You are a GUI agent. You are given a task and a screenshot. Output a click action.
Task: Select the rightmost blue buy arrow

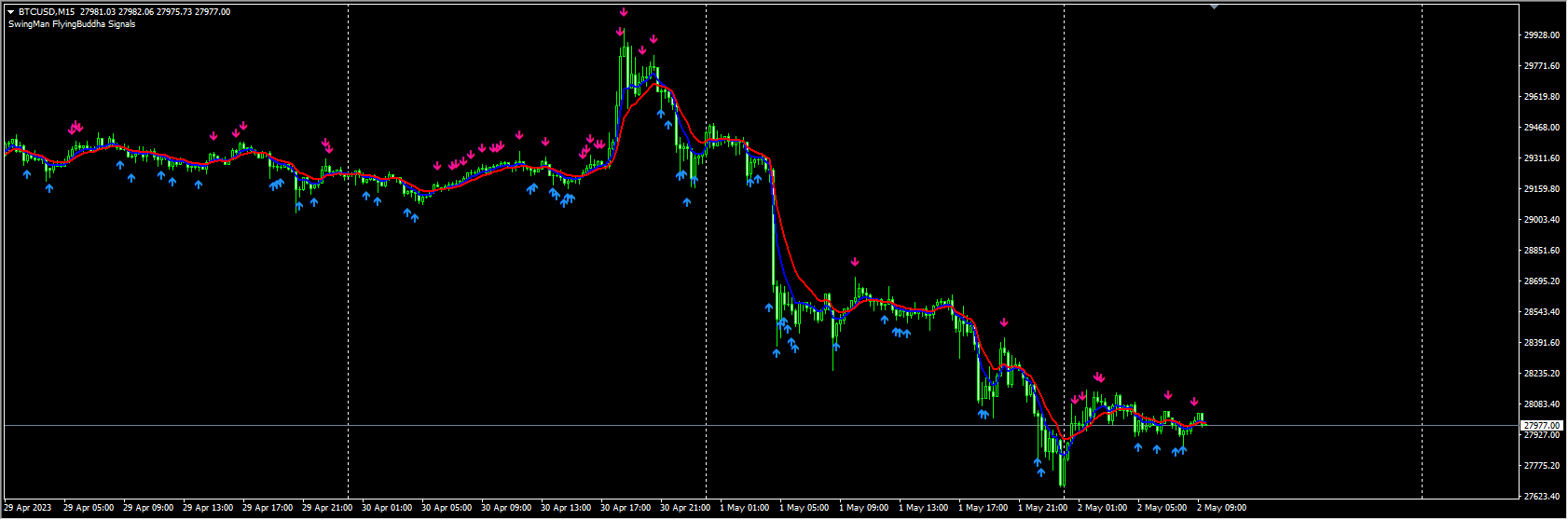click(1183, 449)
